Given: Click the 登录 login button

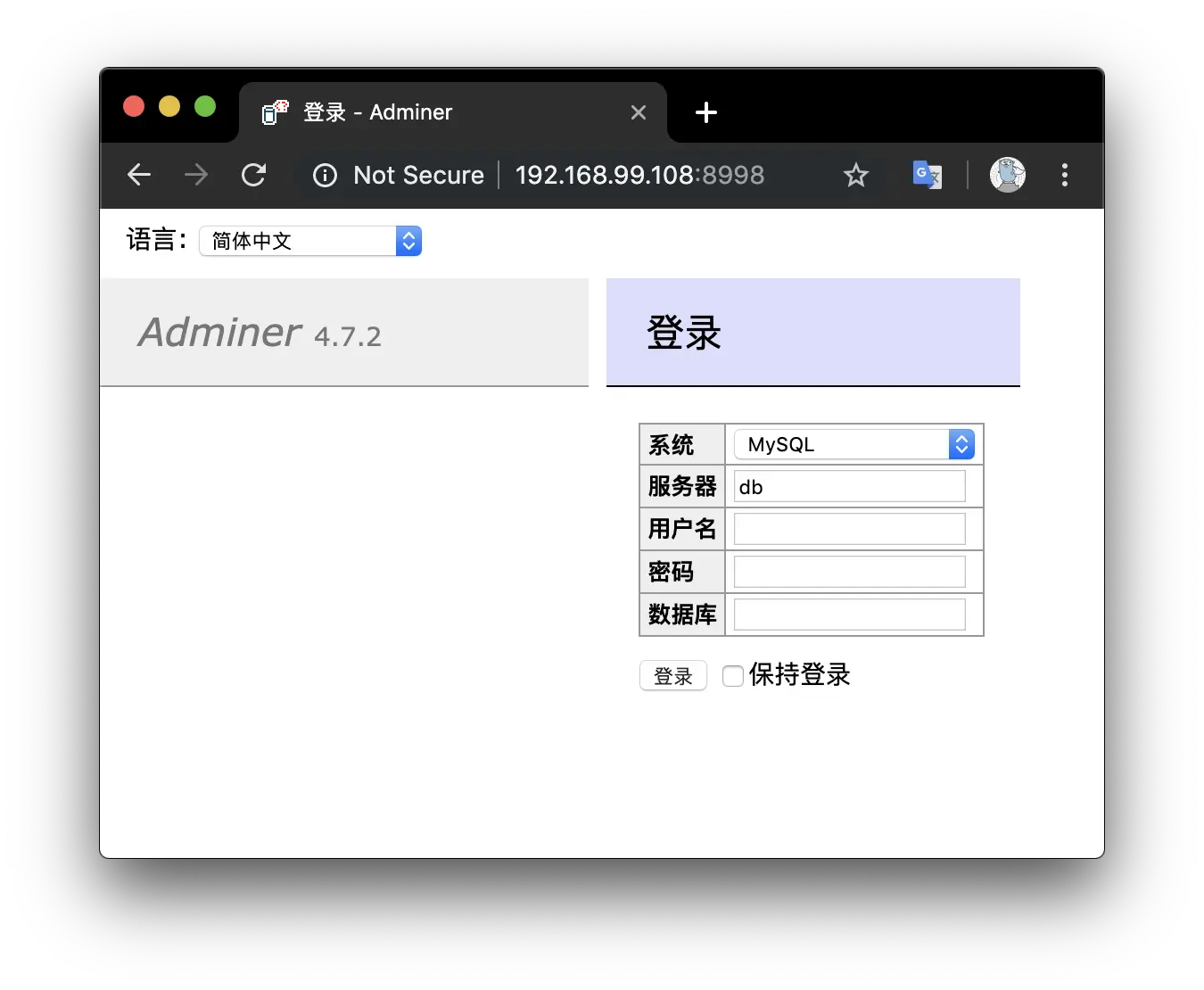Looking at the screenshot, I should [672, 676].
